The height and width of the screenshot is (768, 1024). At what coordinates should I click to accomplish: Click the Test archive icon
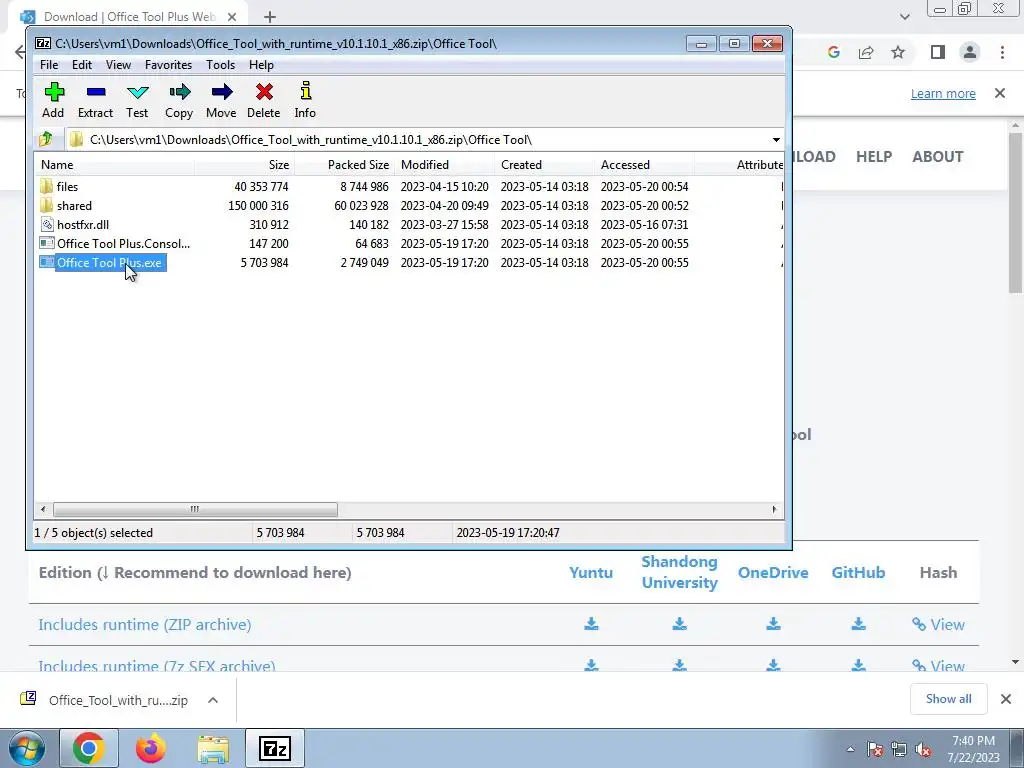pos(138,92)
